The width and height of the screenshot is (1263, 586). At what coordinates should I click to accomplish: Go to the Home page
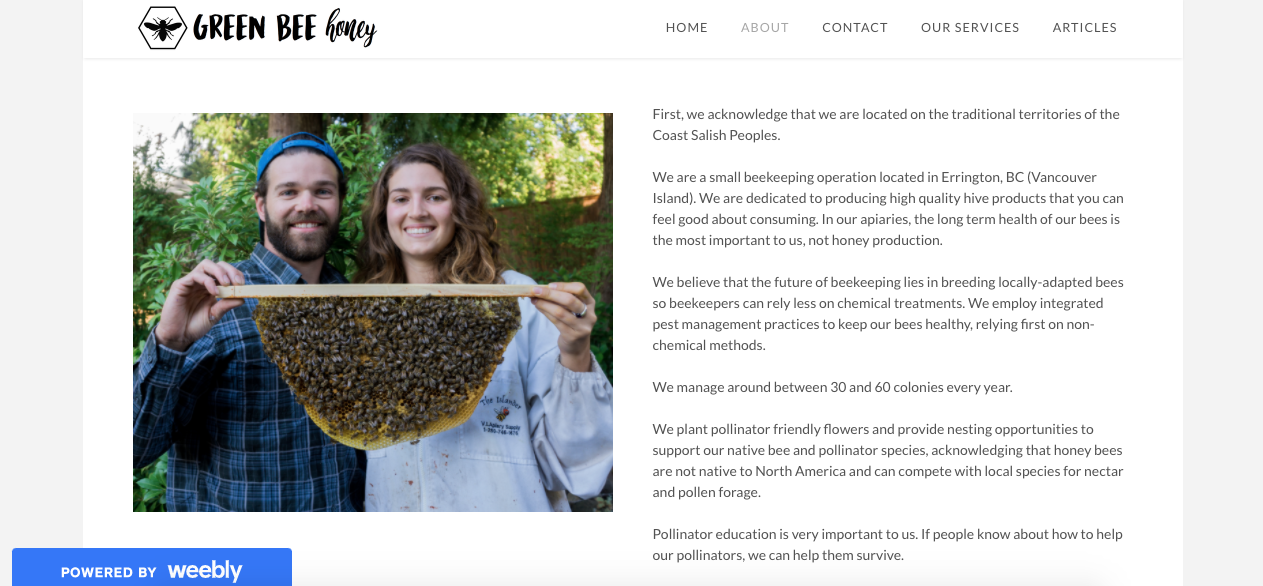tap(687, 28)
